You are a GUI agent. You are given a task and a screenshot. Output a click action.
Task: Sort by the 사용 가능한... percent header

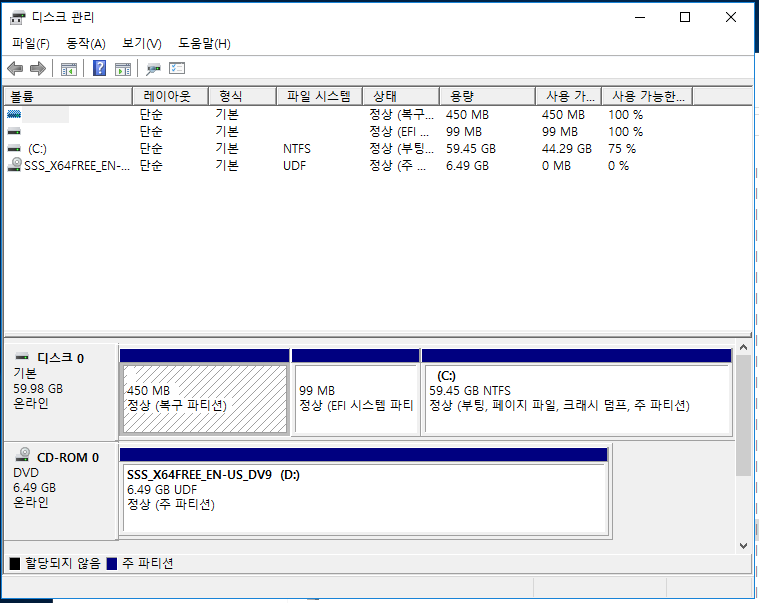pyautogui.click(x=647, y=96)
